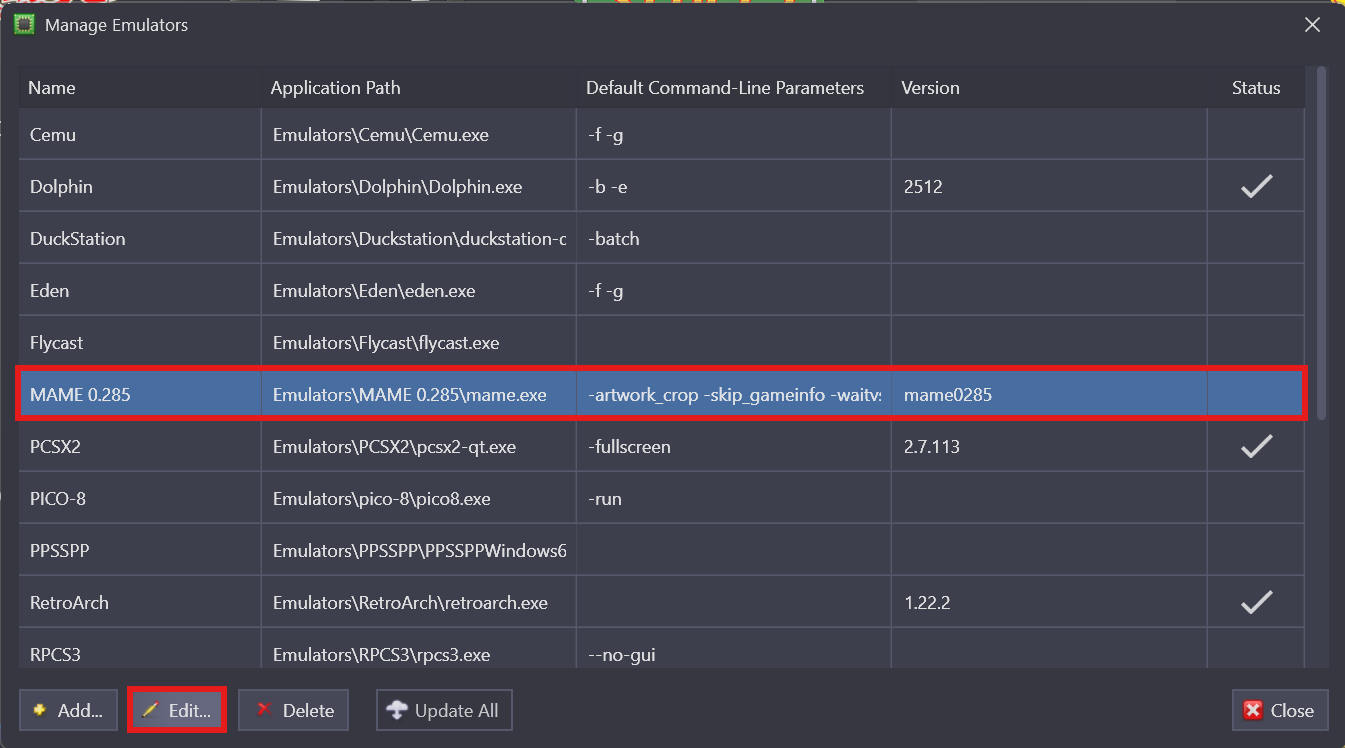
Task: Close the Manage Emulators dialog via Close button
Action: coord(1279,710)
